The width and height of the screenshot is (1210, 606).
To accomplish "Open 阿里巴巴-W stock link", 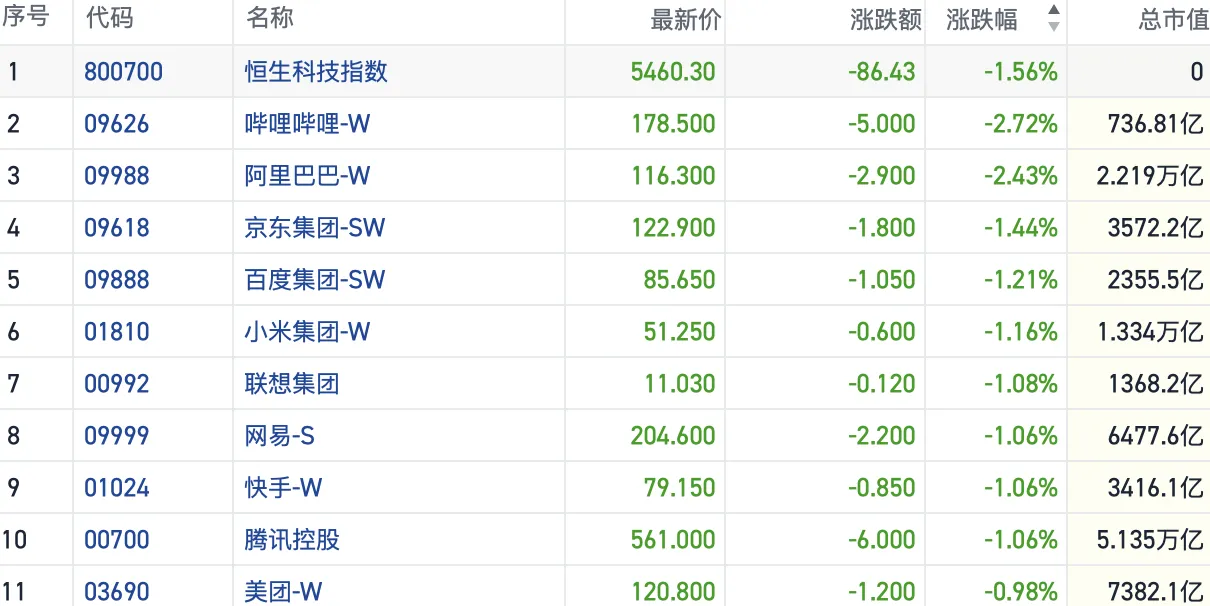I will click(x=307, y=176).
